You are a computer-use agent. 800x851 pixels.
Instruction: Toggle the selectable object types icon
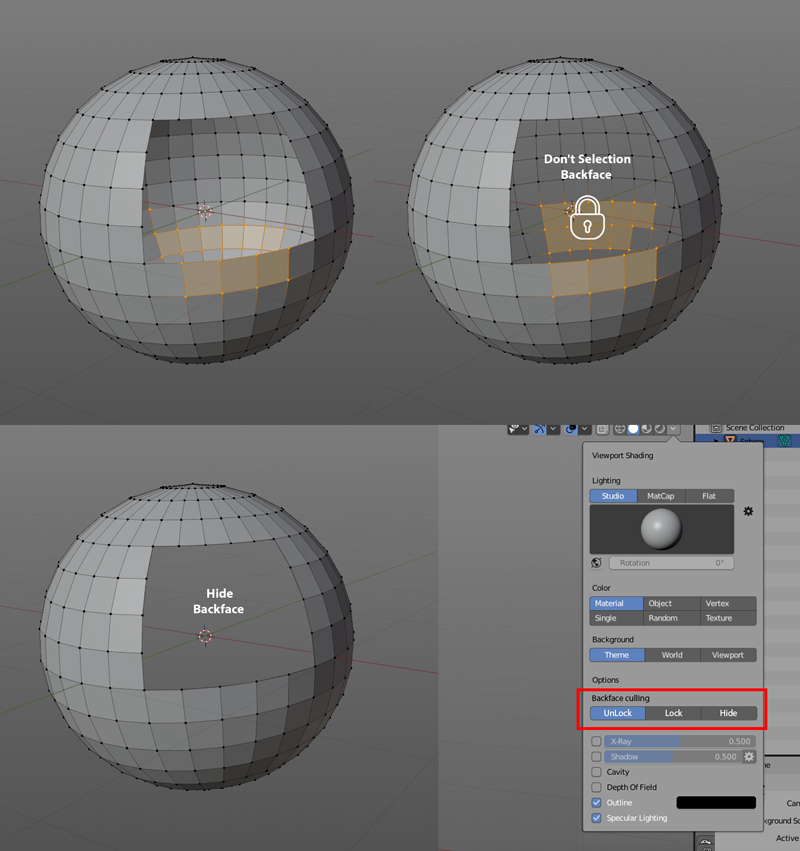(x=513, y=429)
